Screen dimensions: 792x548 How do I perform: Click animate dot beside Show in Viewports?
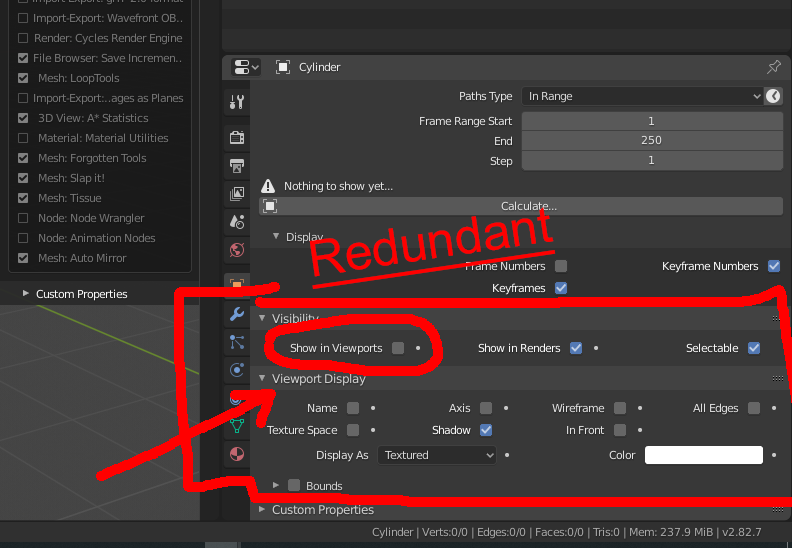pos(418,348)
